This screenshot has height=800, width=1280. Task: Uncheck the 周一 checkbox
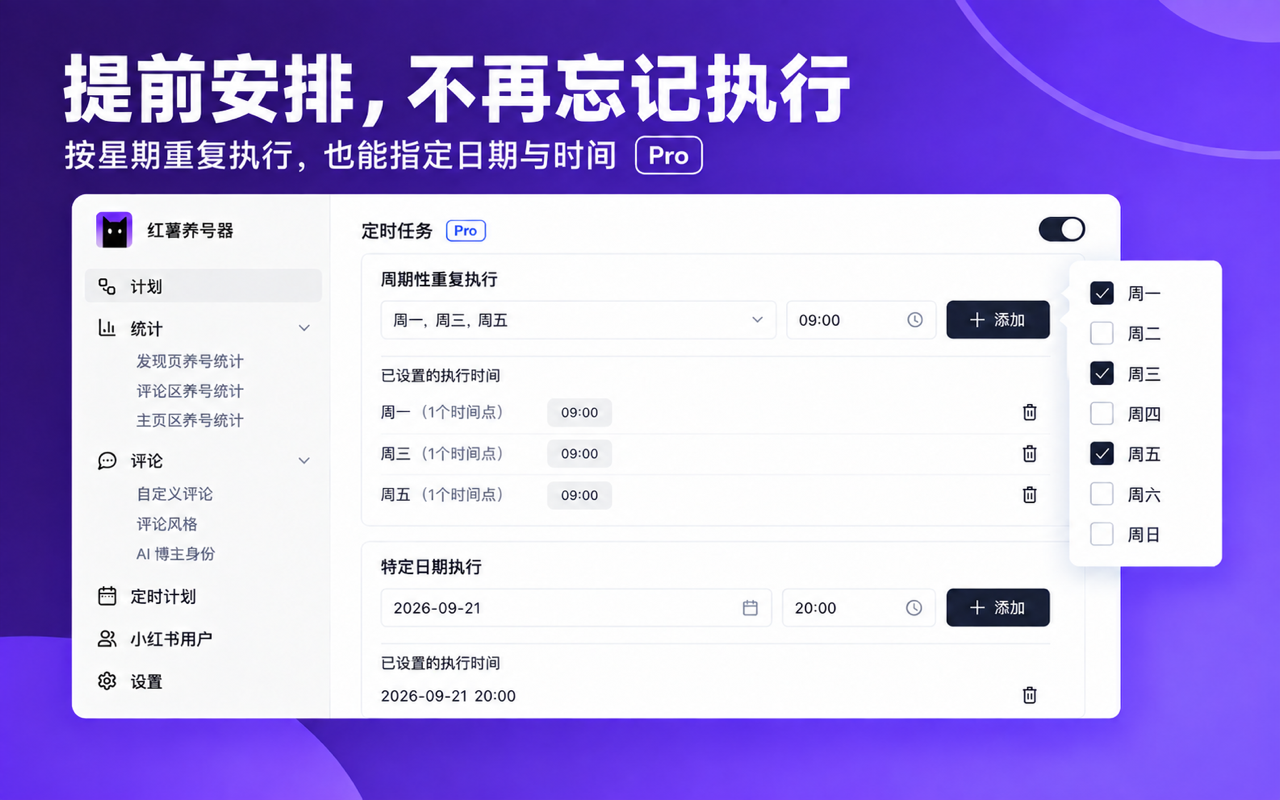click(1102, 293)
